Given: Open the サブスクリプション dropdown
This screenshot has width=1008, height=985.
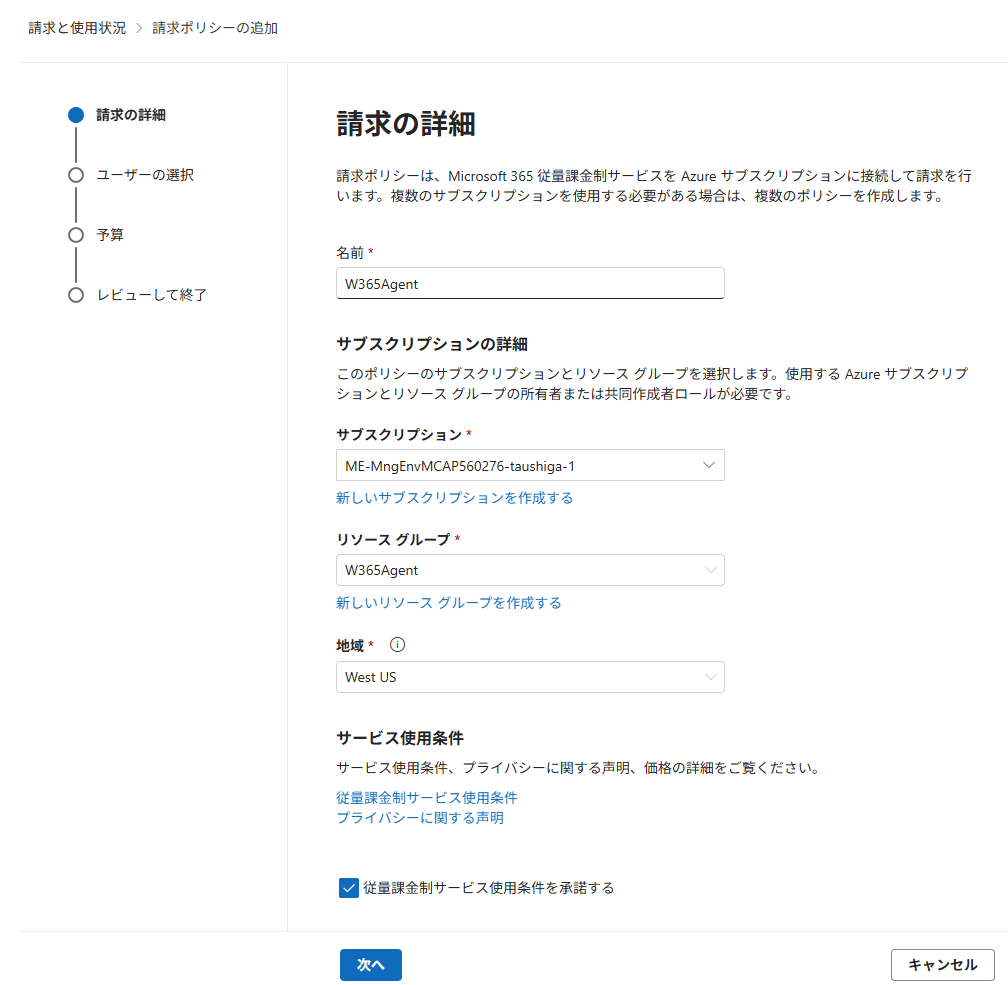Looking at the screenshot, I should click(x=530, y=465).
